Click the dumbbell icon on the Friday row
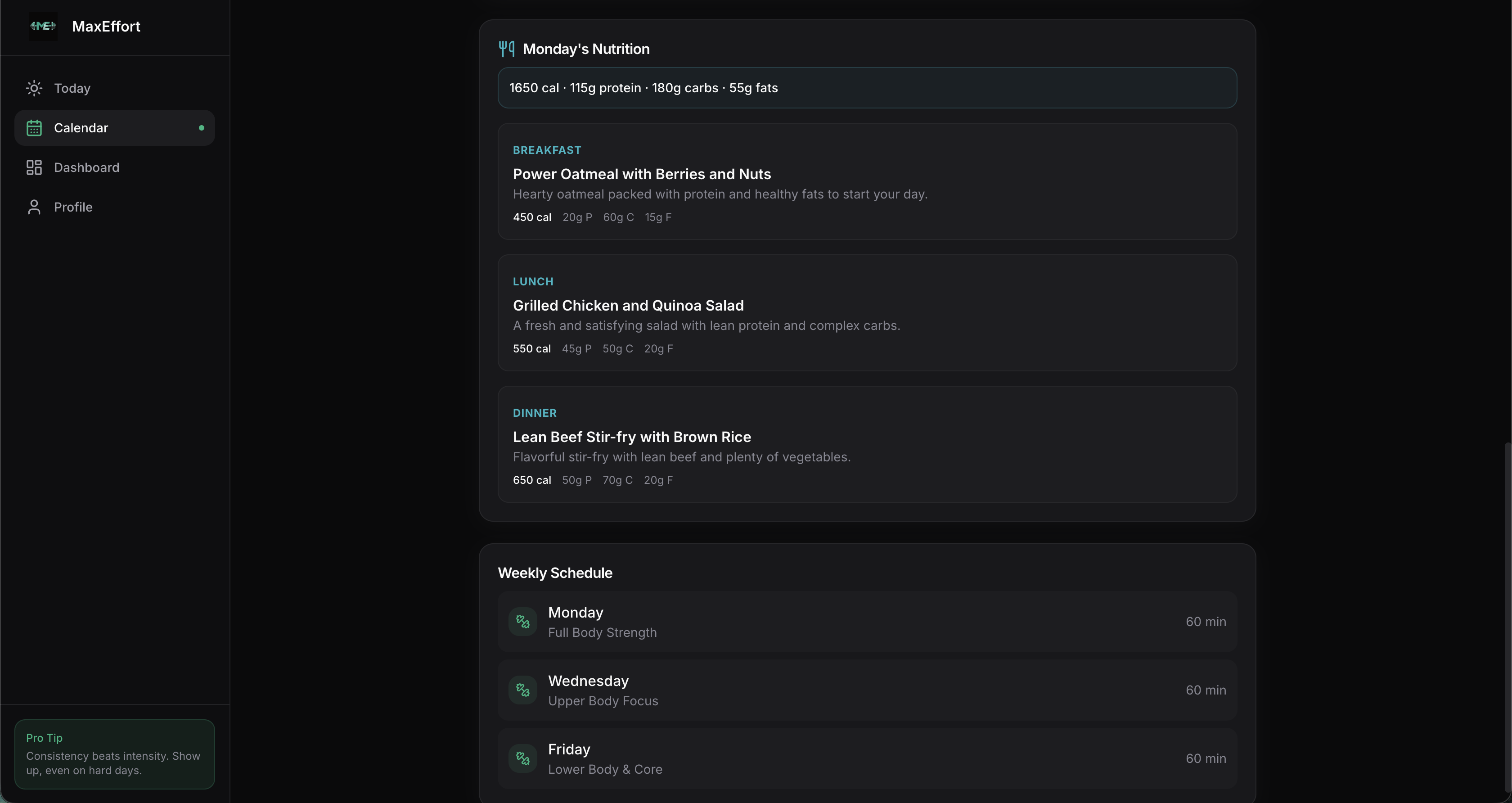Screen dimensions: 1512x803 (x=522, y=758)
